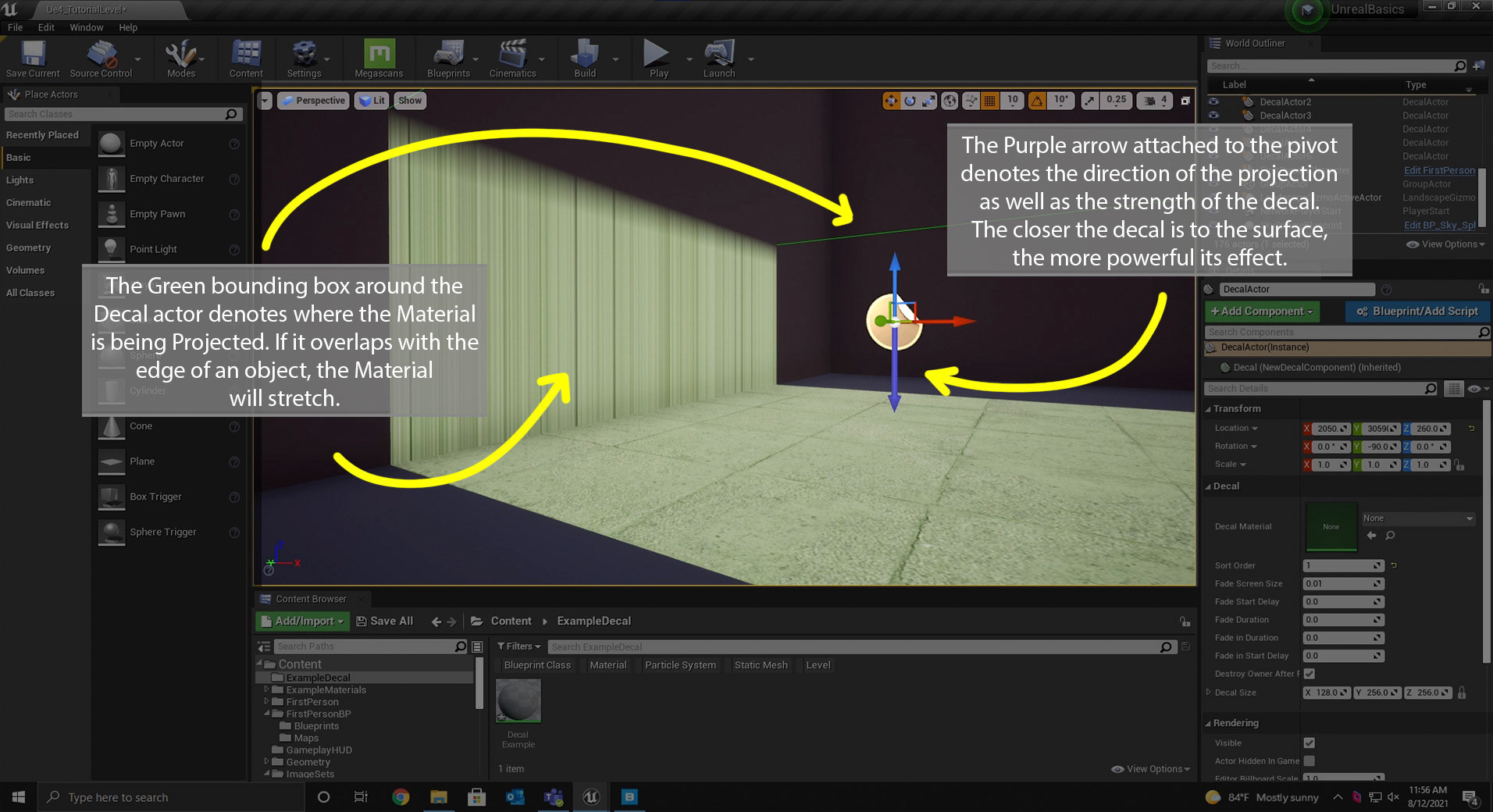Select the rotate gizmo mode icon
Image resolution: width=1493 pixels, height=812 pixels.
click(910, 101)
